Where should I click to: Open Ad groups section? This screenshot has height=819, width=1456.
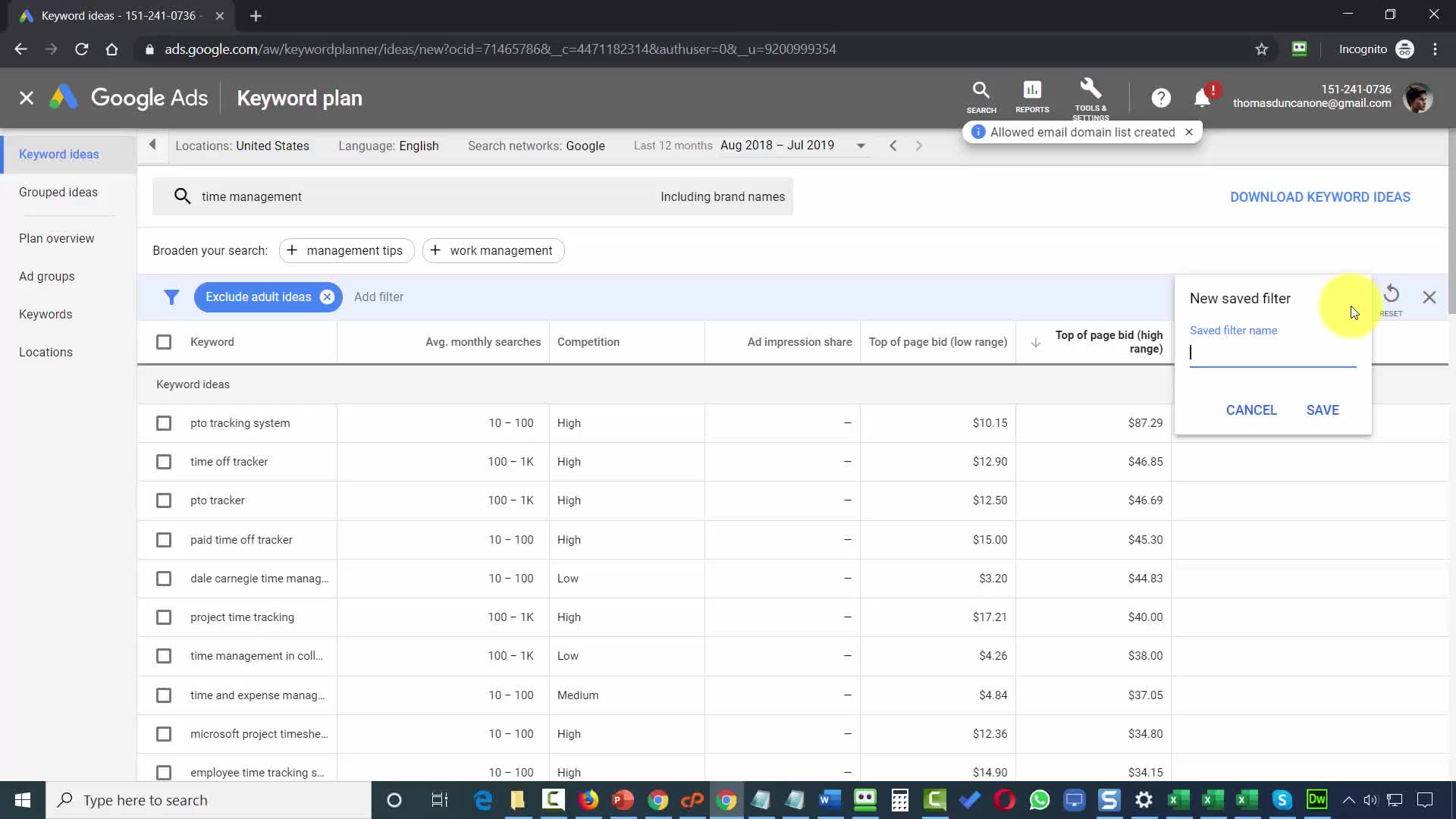click(47, 276)
